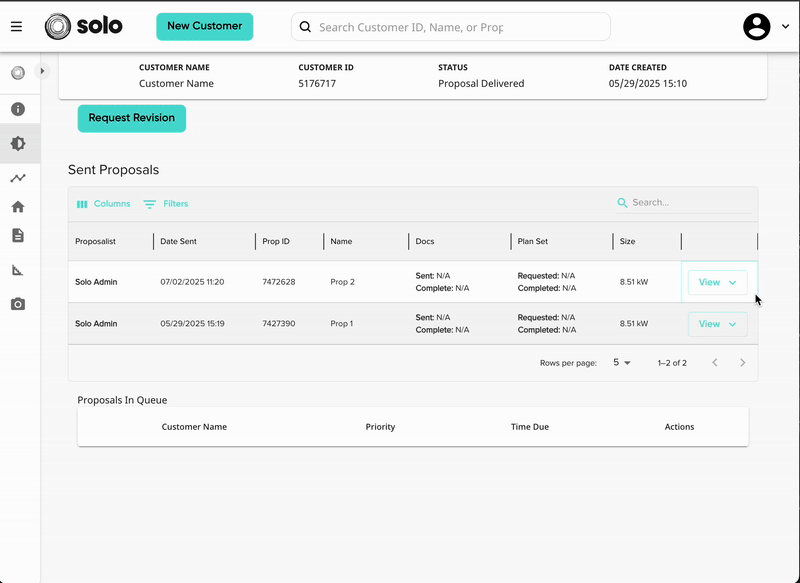Click the info icon in sidebar
The height and width of the screenshot is (583, 800).
coord(18,109)
